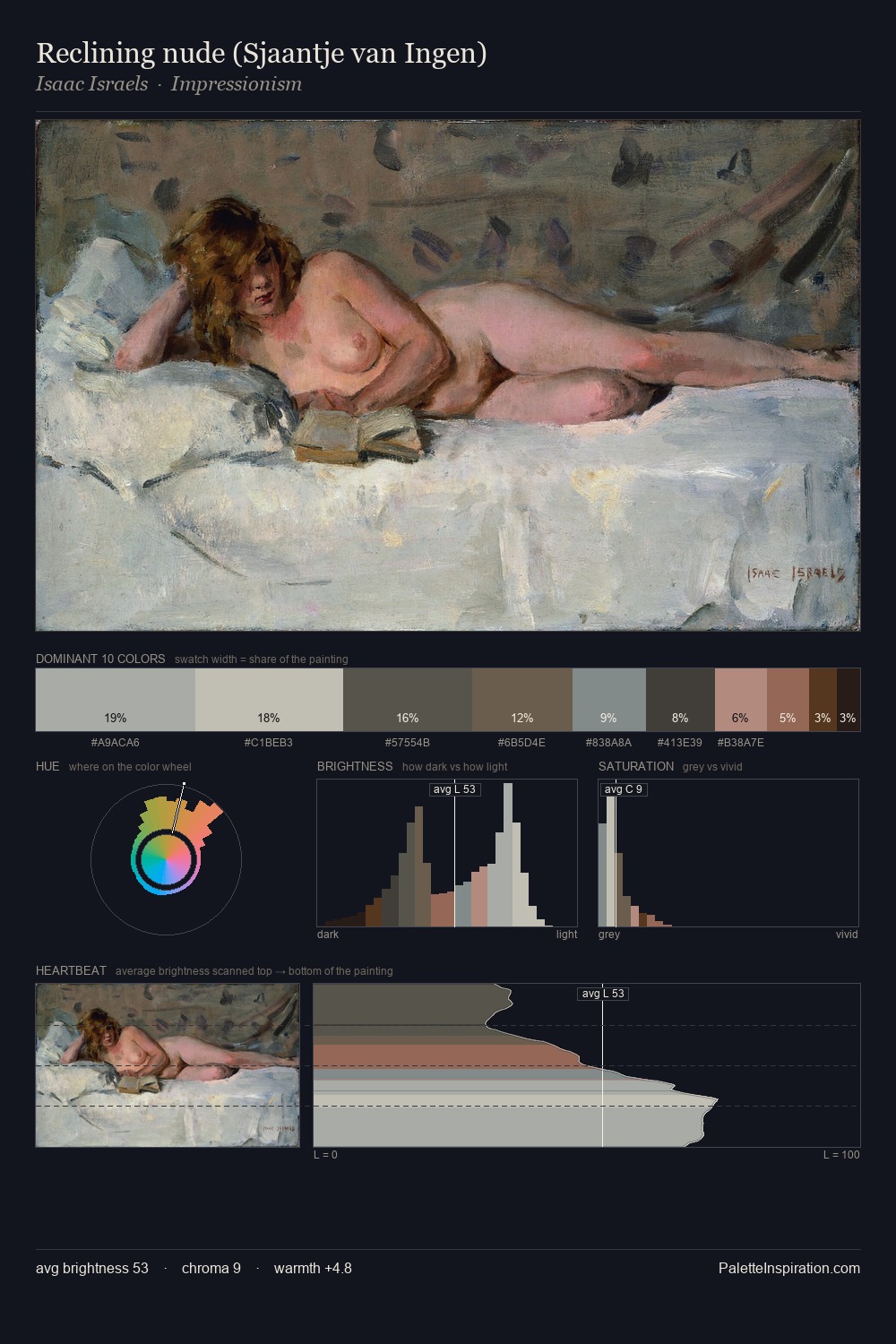This screenshot has height=1344, width=896.
Task: Open the main painting image
Action: pos(448,375)
